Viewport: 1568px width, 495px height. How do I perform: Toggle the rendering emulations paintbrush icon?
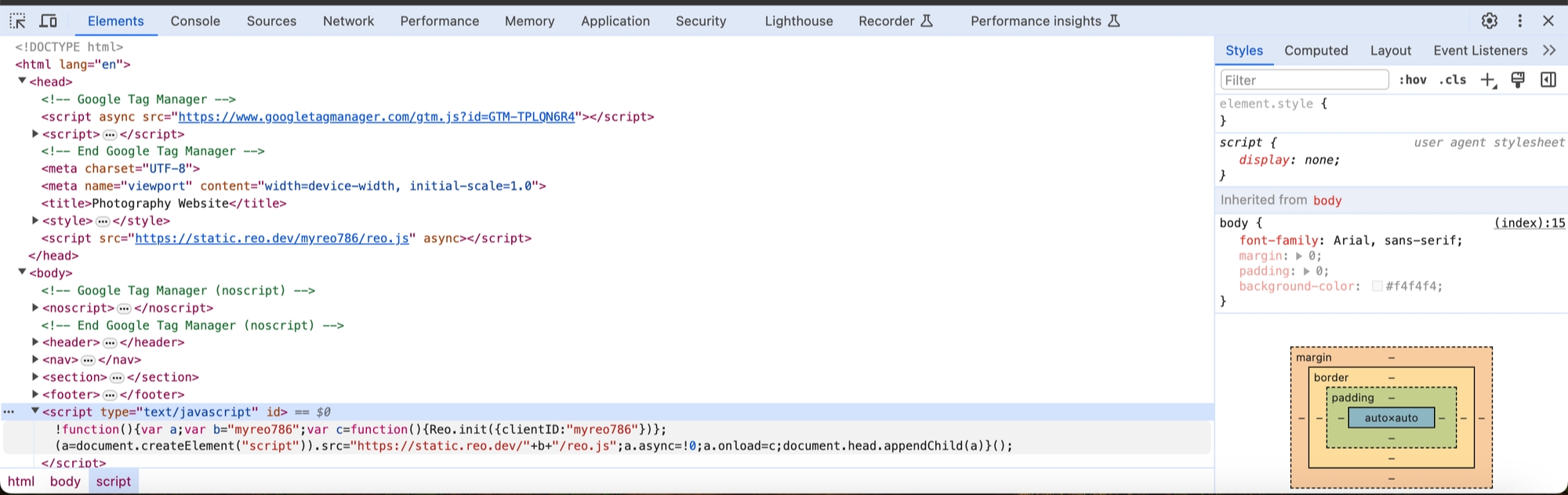(1518, 80)
